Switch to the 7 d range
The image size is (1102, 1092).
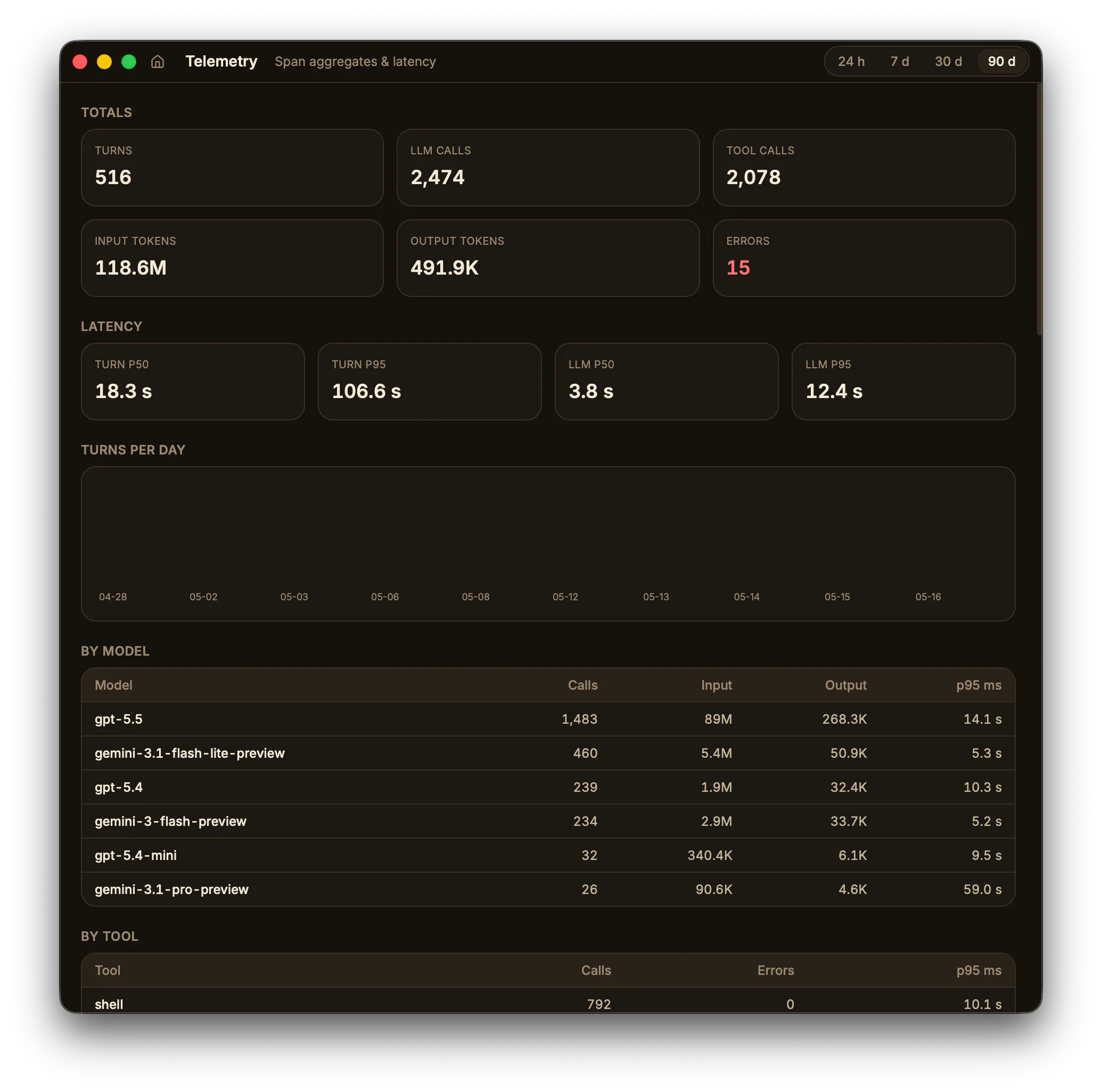pyautogui.click(x=900, y=62)
